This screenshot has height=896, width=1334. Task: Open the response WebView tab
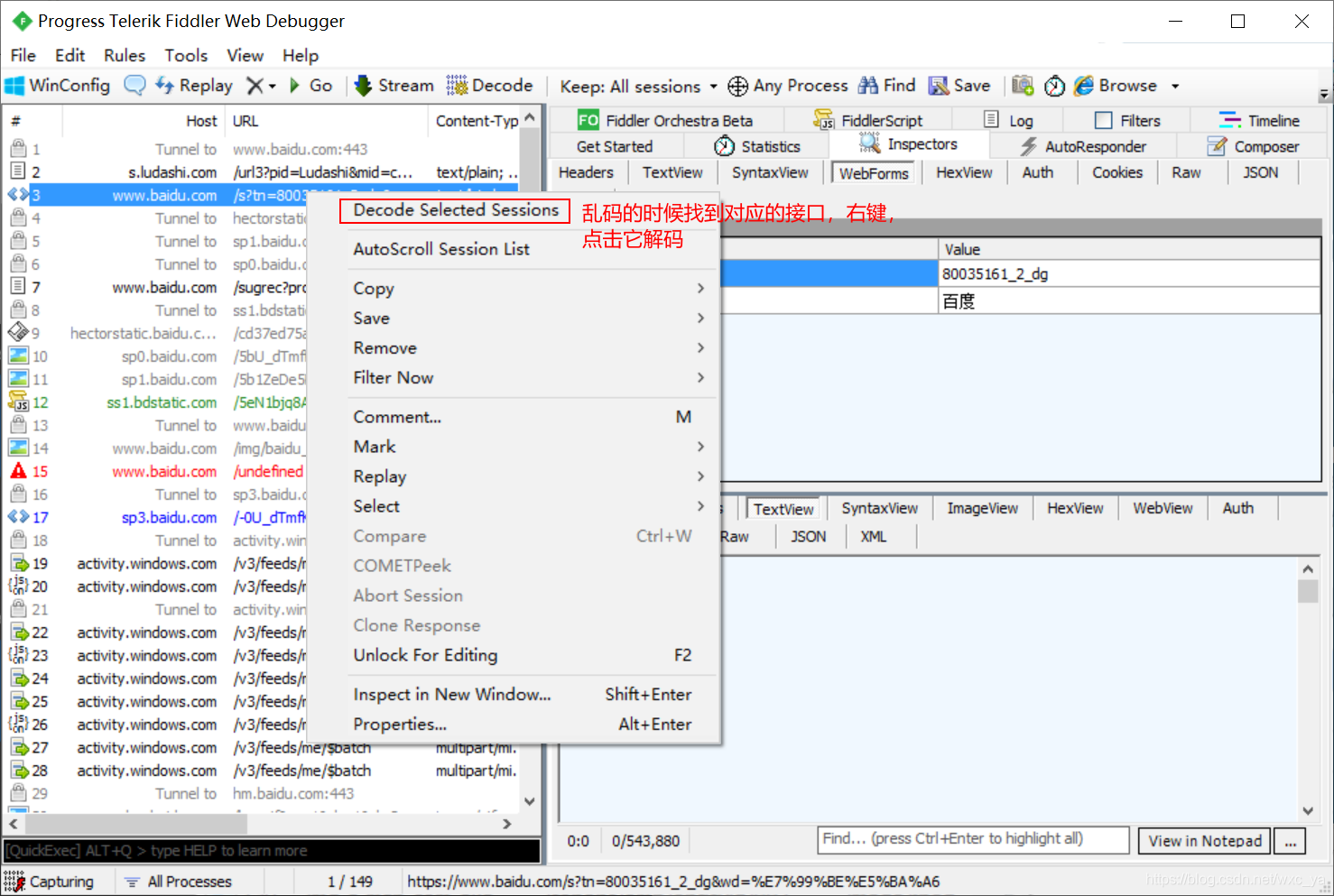tap(1163, 508)
